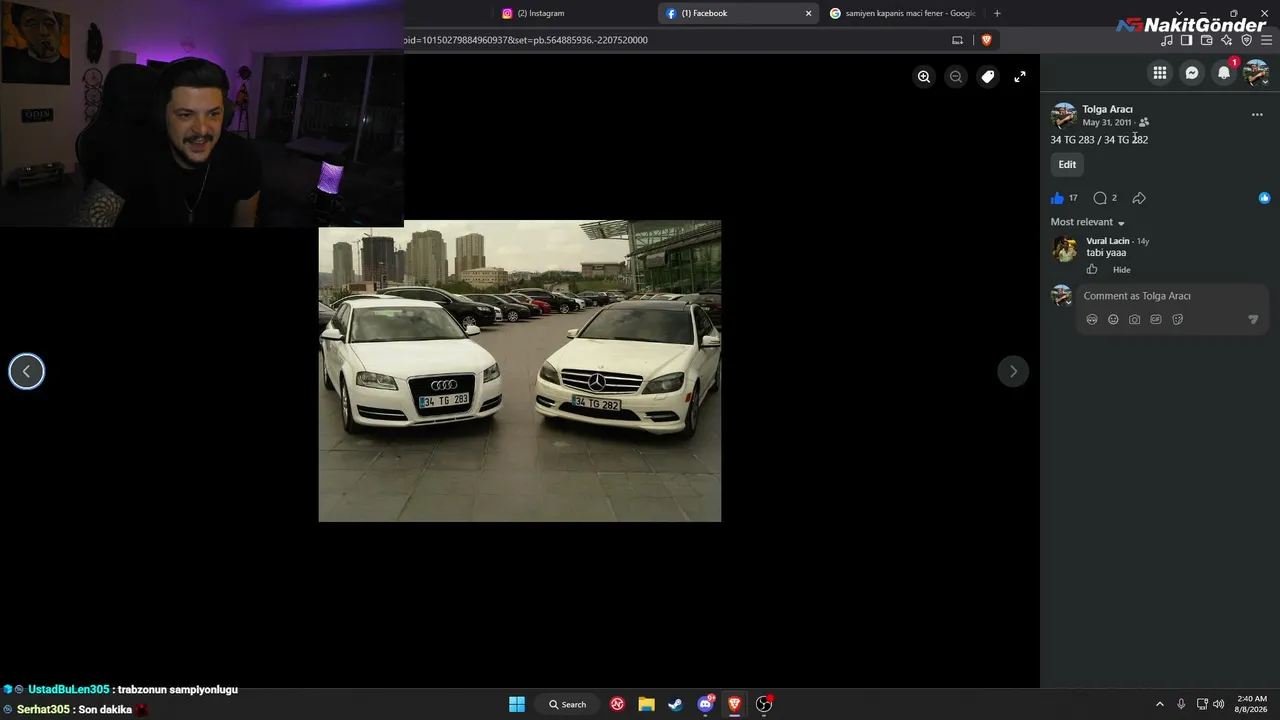
Task: Open the Brave playlist music icon
Action: [1167, 40]
